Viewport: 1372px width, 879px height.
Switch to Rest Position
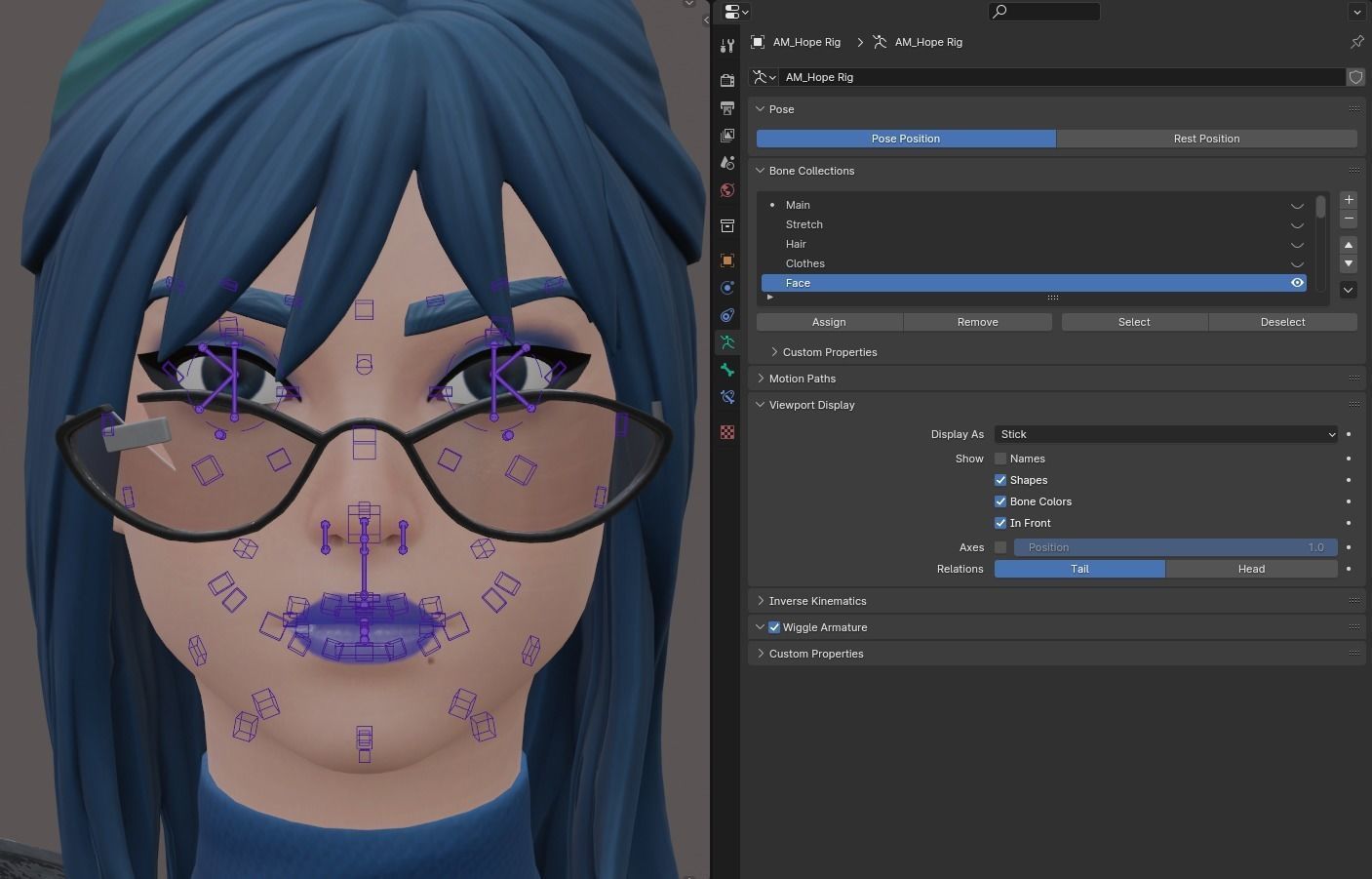click(x=1207, y=139)
